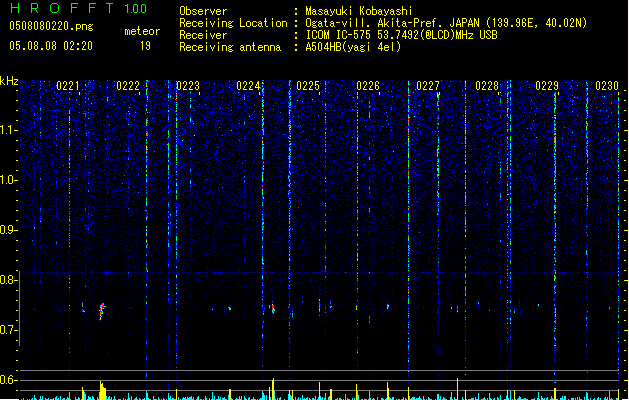Click the 0.6 kHz axis label
The width and height of the screenshot is (629, 400).
pos(9,380)
